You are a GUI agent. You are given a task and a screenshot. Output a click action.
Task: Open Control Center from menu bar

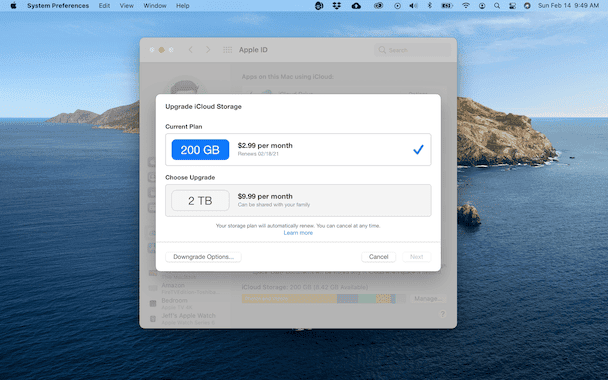tap(512, 5)
